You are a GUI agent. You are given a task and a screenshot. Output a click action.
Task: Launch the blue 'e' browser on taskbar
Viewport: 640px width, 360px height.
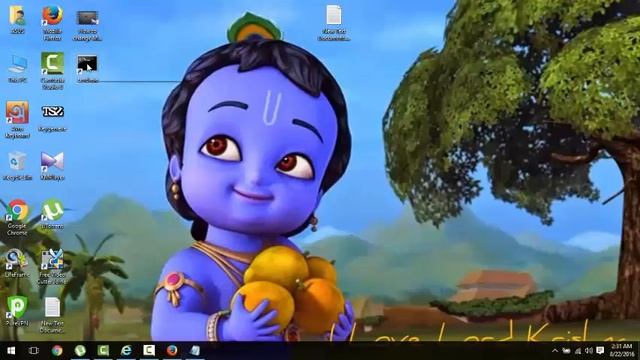pyautogui.click(x=126, y=351)
